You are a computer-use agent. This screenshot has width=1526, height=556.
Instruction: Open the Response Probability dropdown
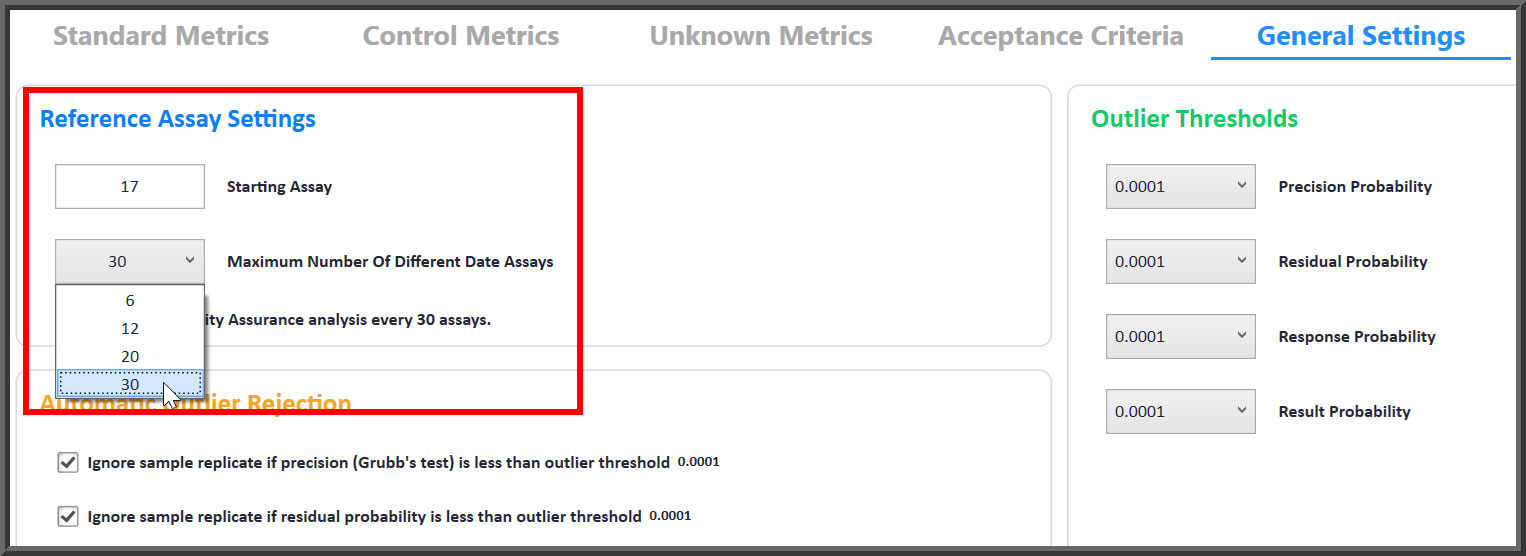[x=1180, y=337]
